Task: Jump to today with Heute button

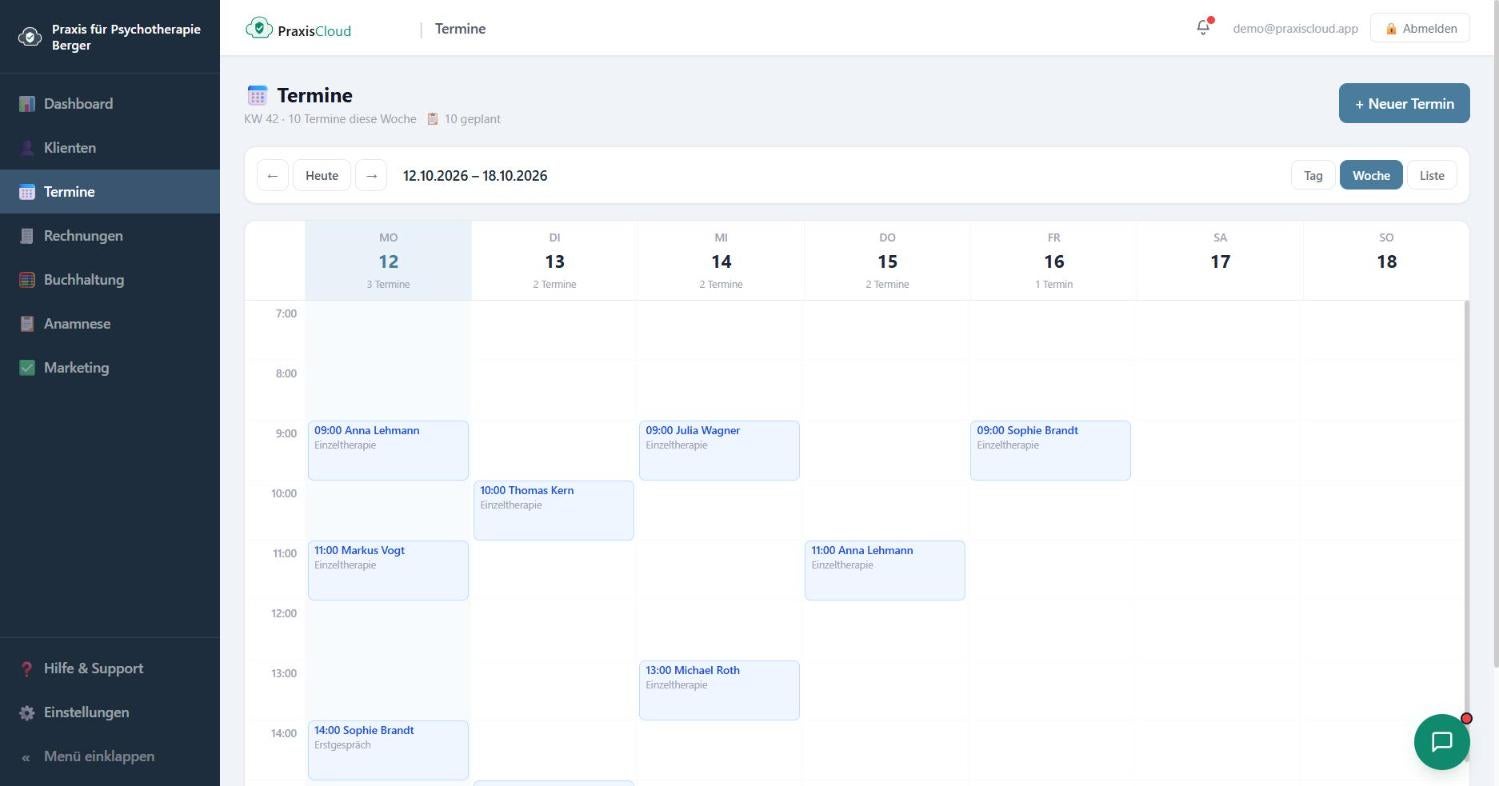Action: point(322,176)
